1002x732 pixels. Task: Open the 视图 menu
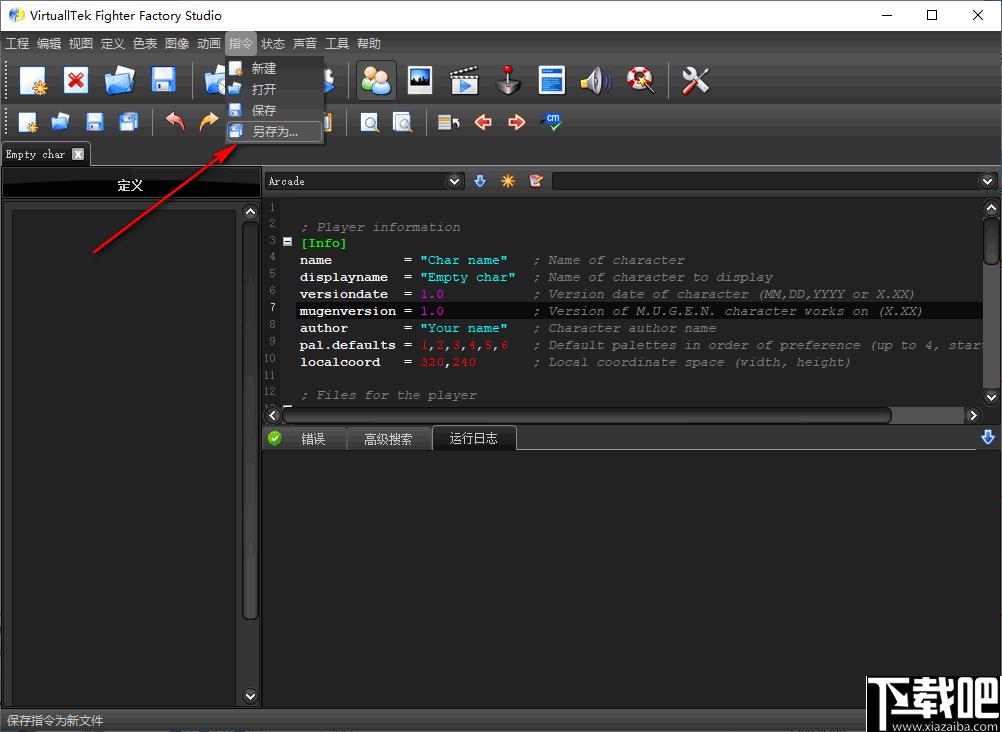point(81,43)
